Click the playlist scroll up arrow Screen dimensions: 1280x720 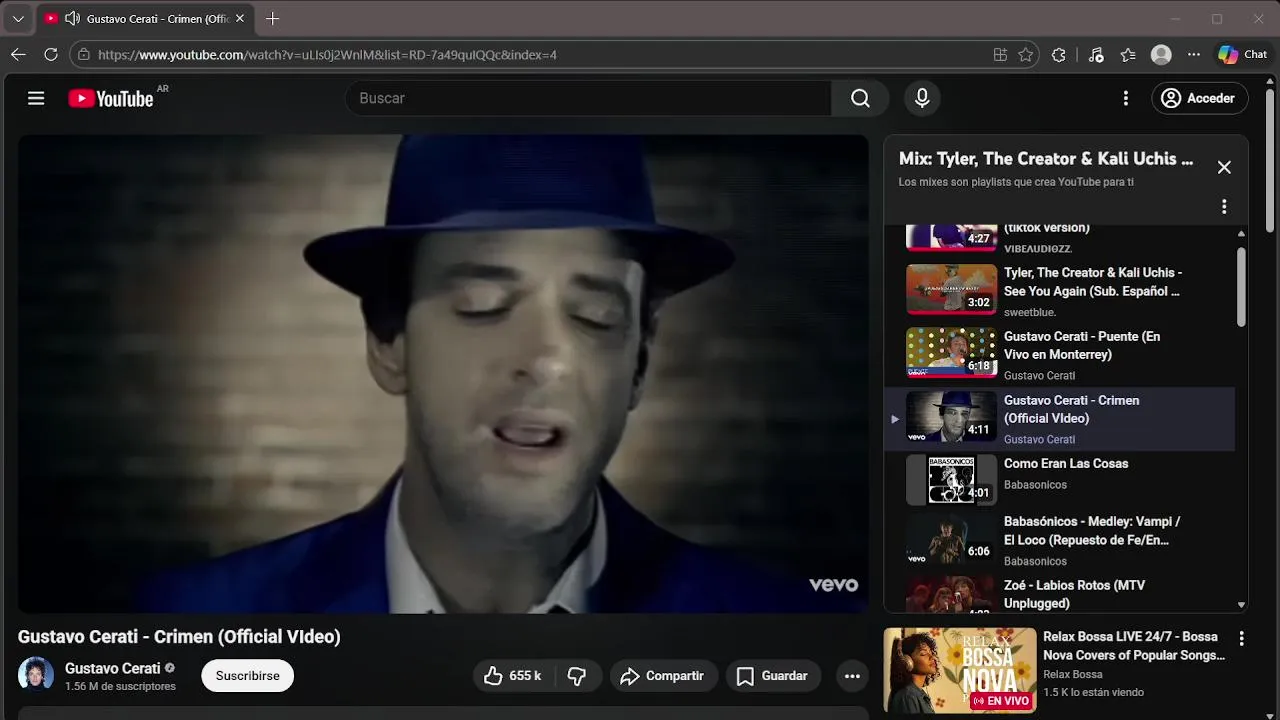[x=1241, y=233]
